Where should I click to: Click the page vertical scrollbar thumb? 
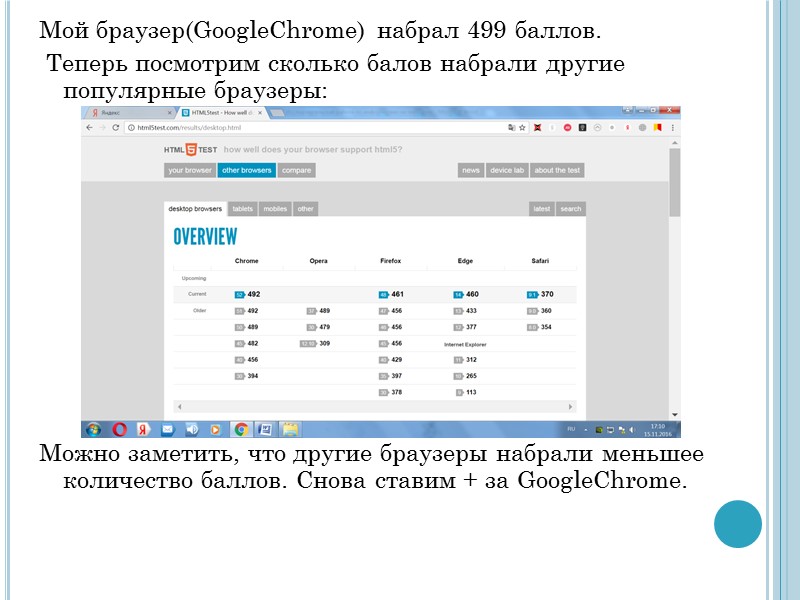point(674,182)
